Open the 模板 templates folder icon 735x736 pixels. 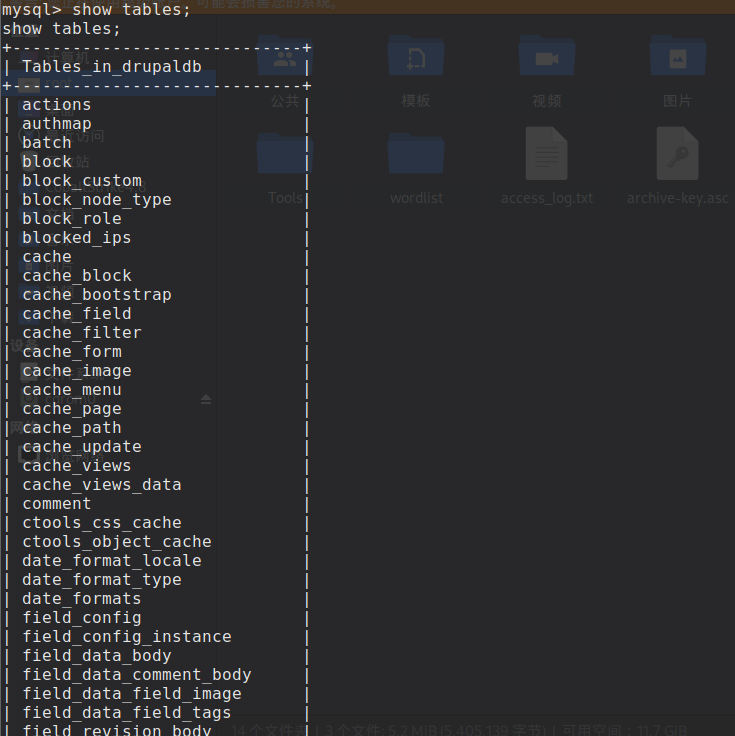(416, 56)
